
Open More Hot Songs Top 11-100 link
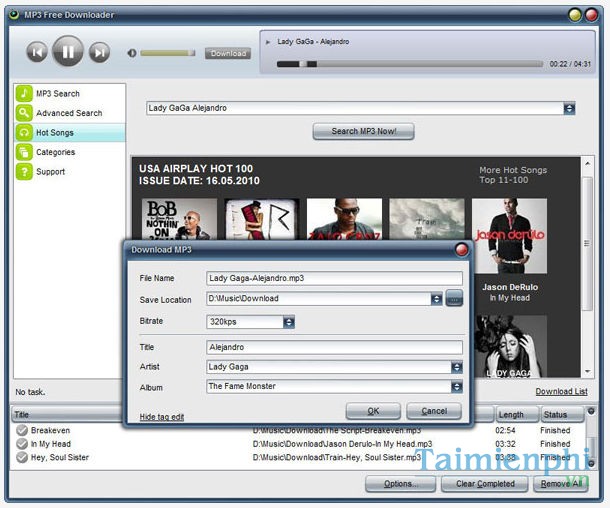point(513,175)
